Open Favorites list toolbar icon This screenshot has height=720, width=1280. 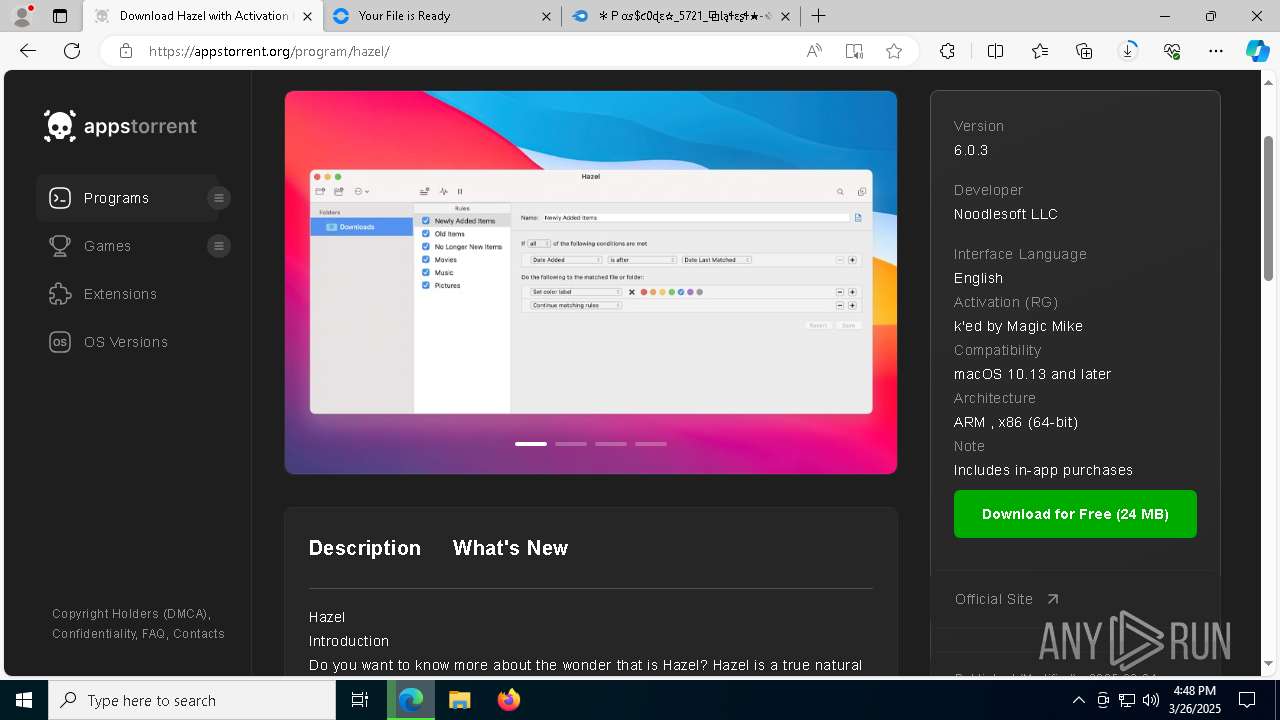click(x=1040, y=51)
